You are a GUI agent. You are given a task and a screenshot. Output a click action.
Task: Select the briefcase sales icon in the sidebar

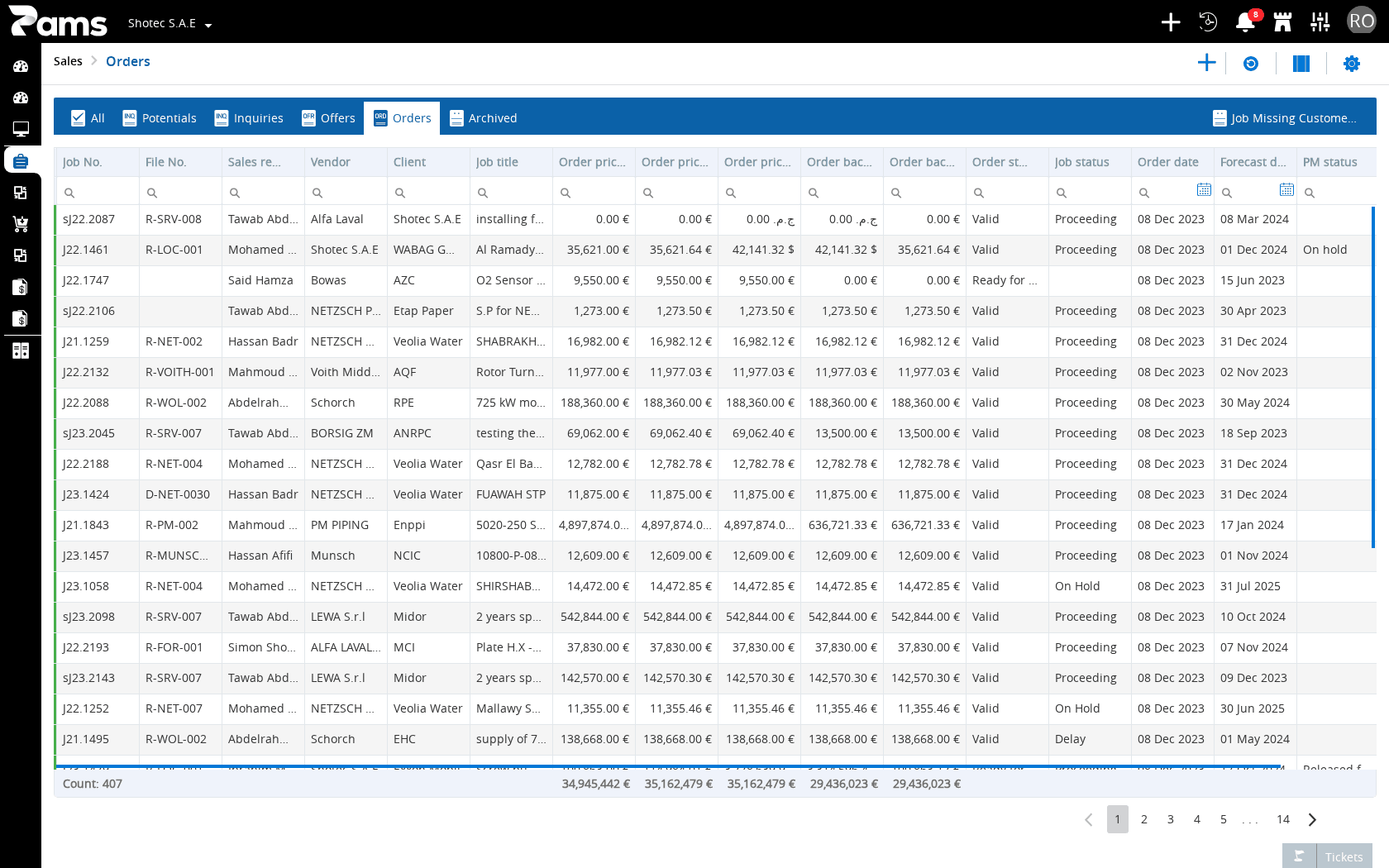(x=21, y=160)
